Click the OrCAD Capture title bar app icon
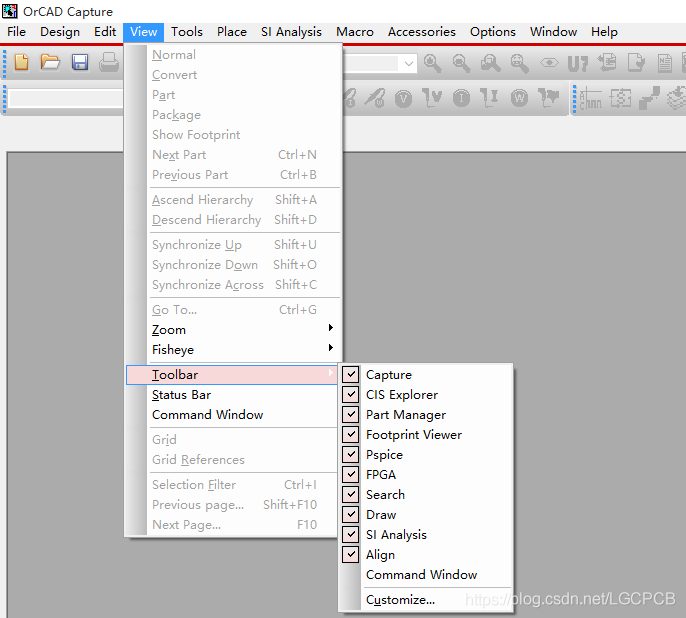This screenshot has height=618, width=686. [x=10, y=11]
